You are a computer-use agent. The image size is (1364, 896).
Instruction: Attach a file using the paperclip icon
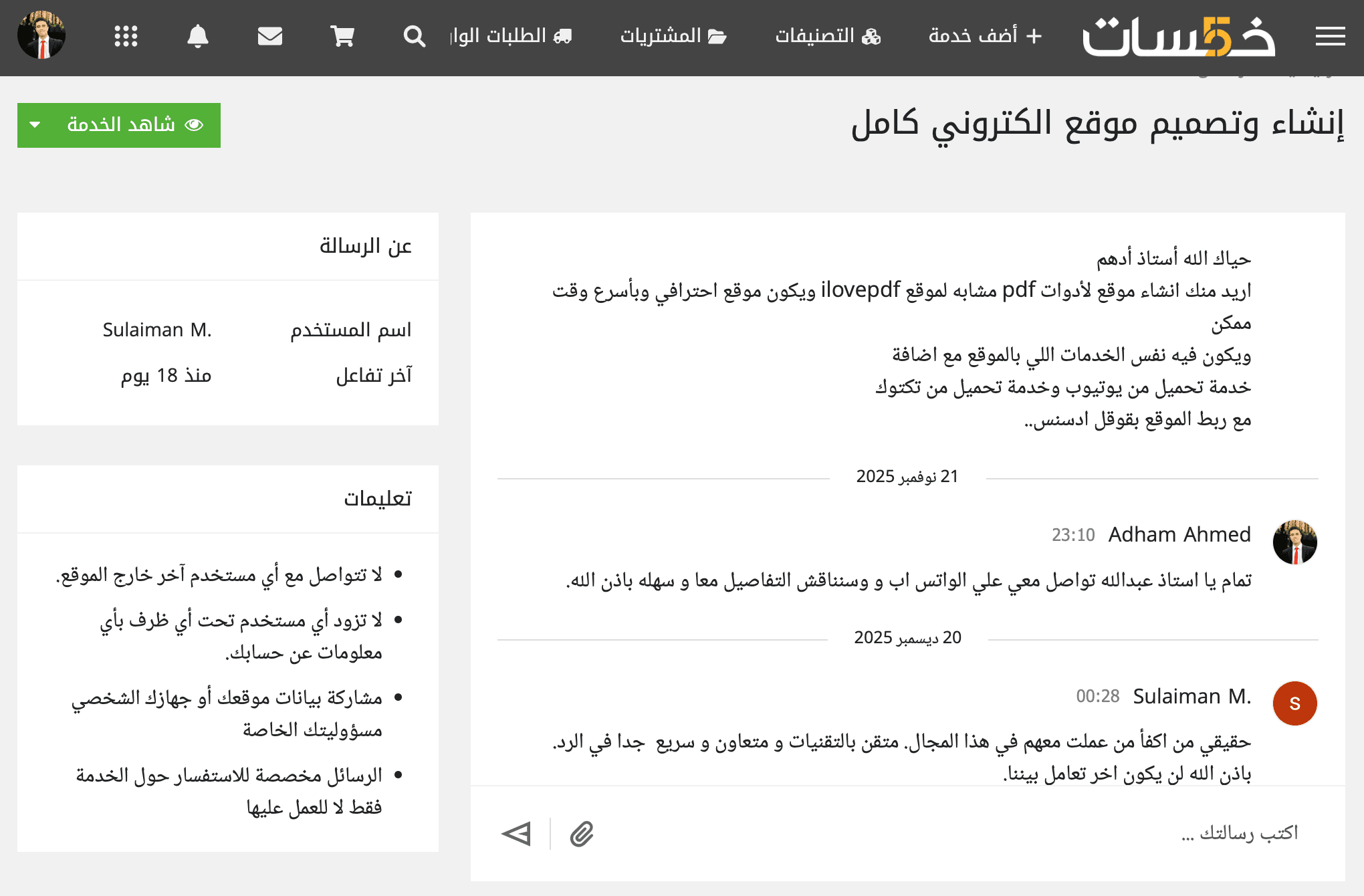pos(581,834)
